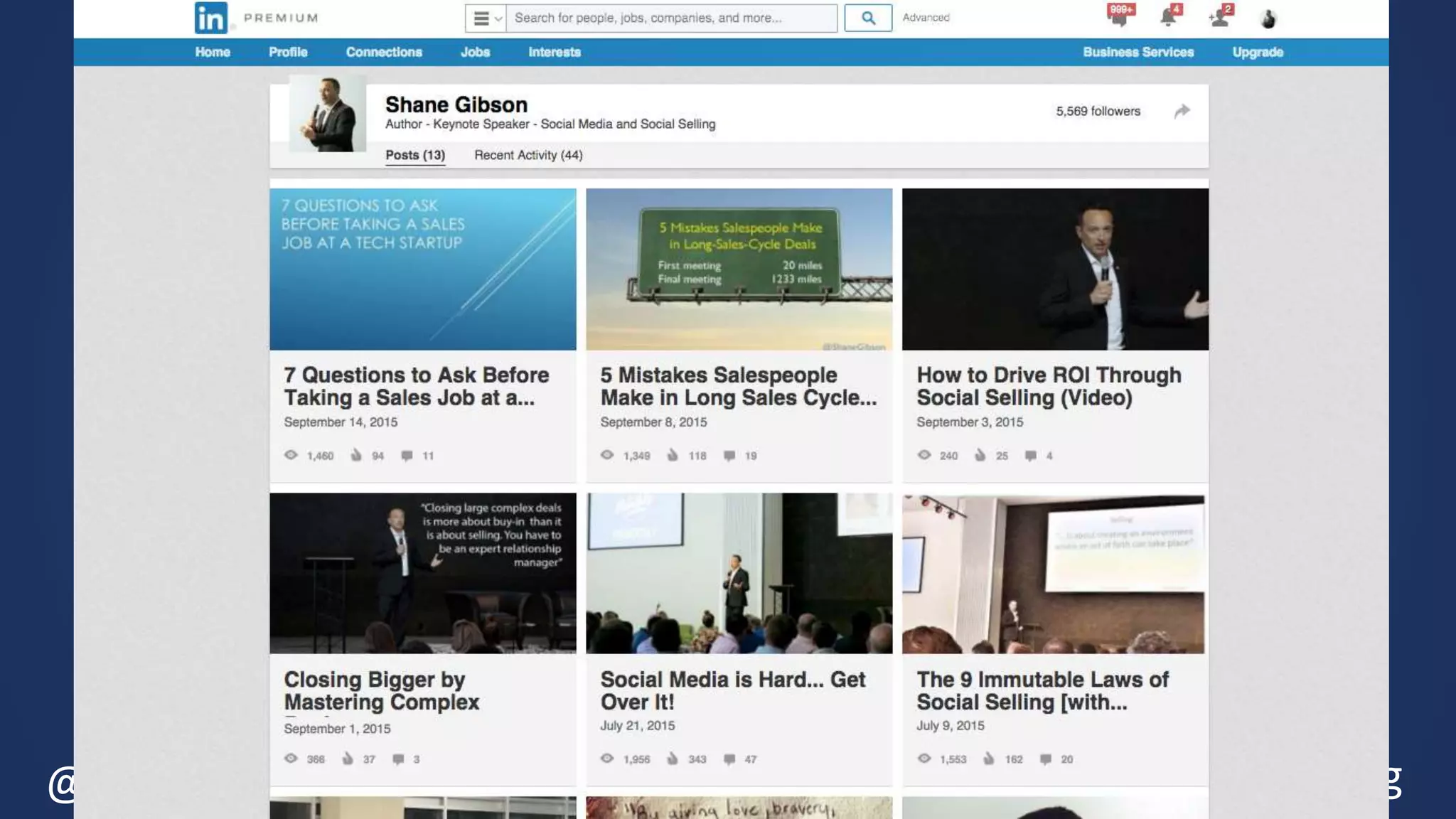1456x819 pixels.
Task: Click the Upgrade link
Action: (x=1257, y=52)
